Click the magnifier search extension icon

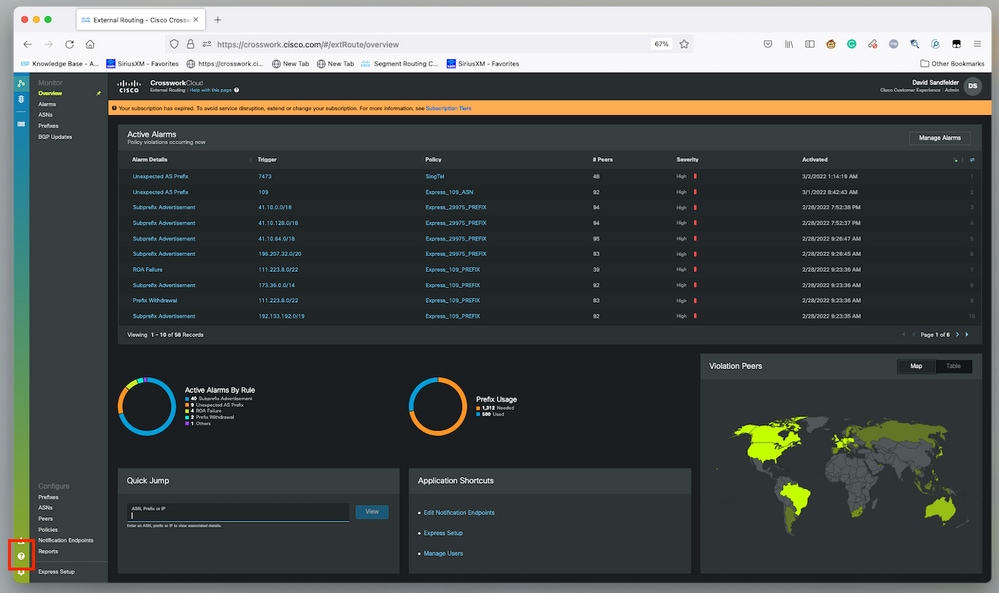pyautogui.click(x=914, y=45)
